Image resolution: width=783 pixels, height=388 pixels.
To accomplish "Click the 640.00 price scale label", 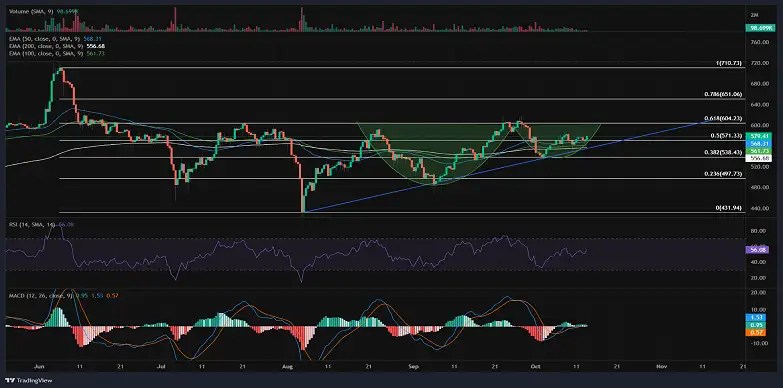I will pos(759,105).
